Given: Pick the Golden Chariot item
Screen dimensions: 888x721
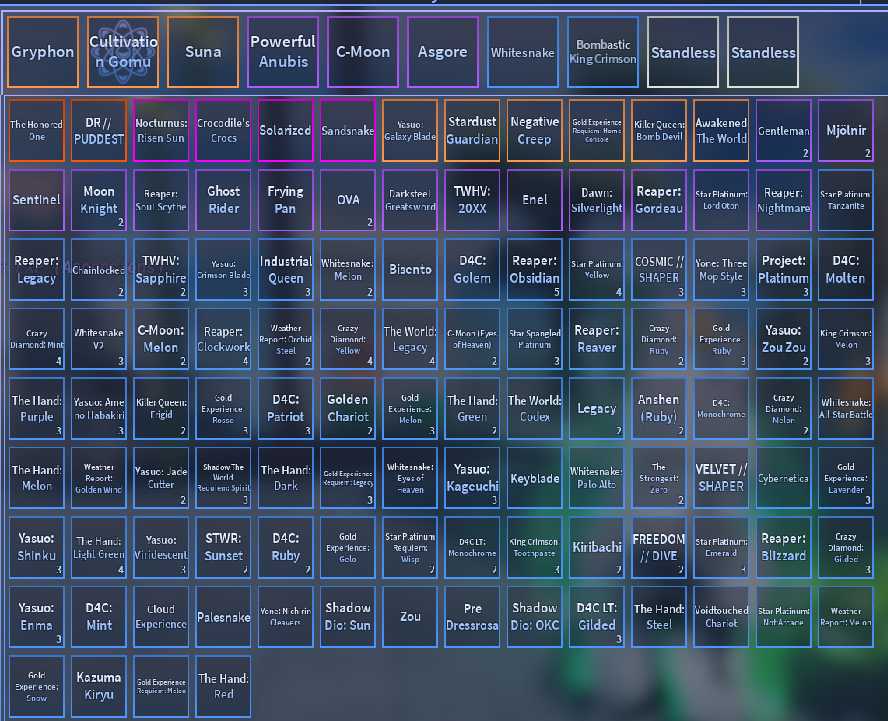Looking at the screenshot, I should [x=348, y=408].
